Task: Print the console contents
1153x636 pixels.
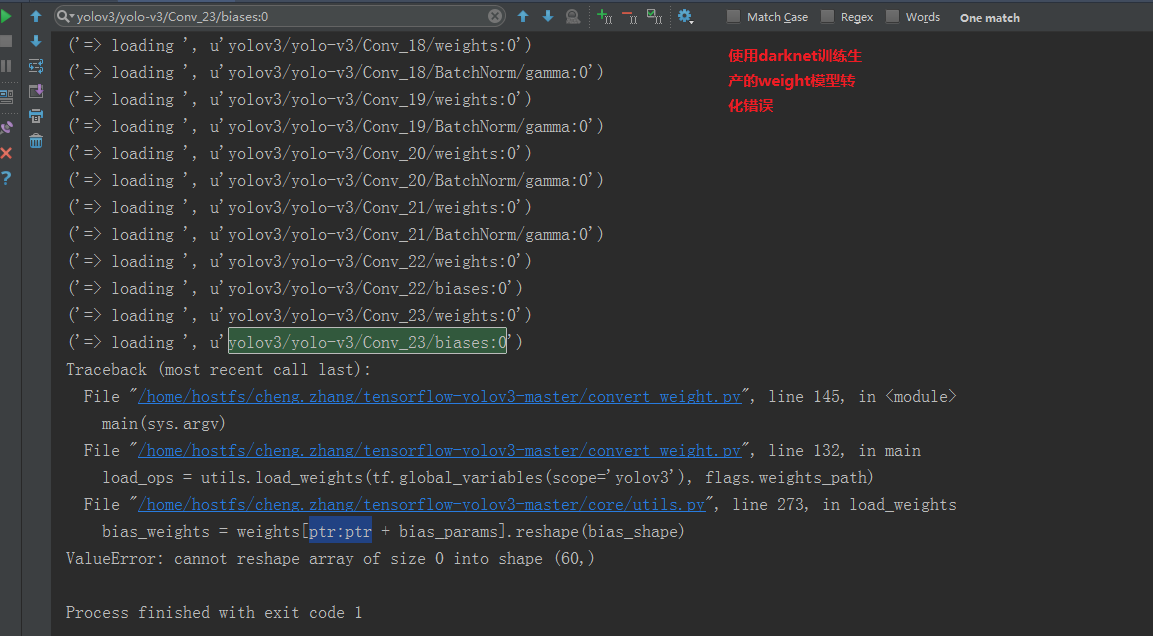Action: point(37,116)
